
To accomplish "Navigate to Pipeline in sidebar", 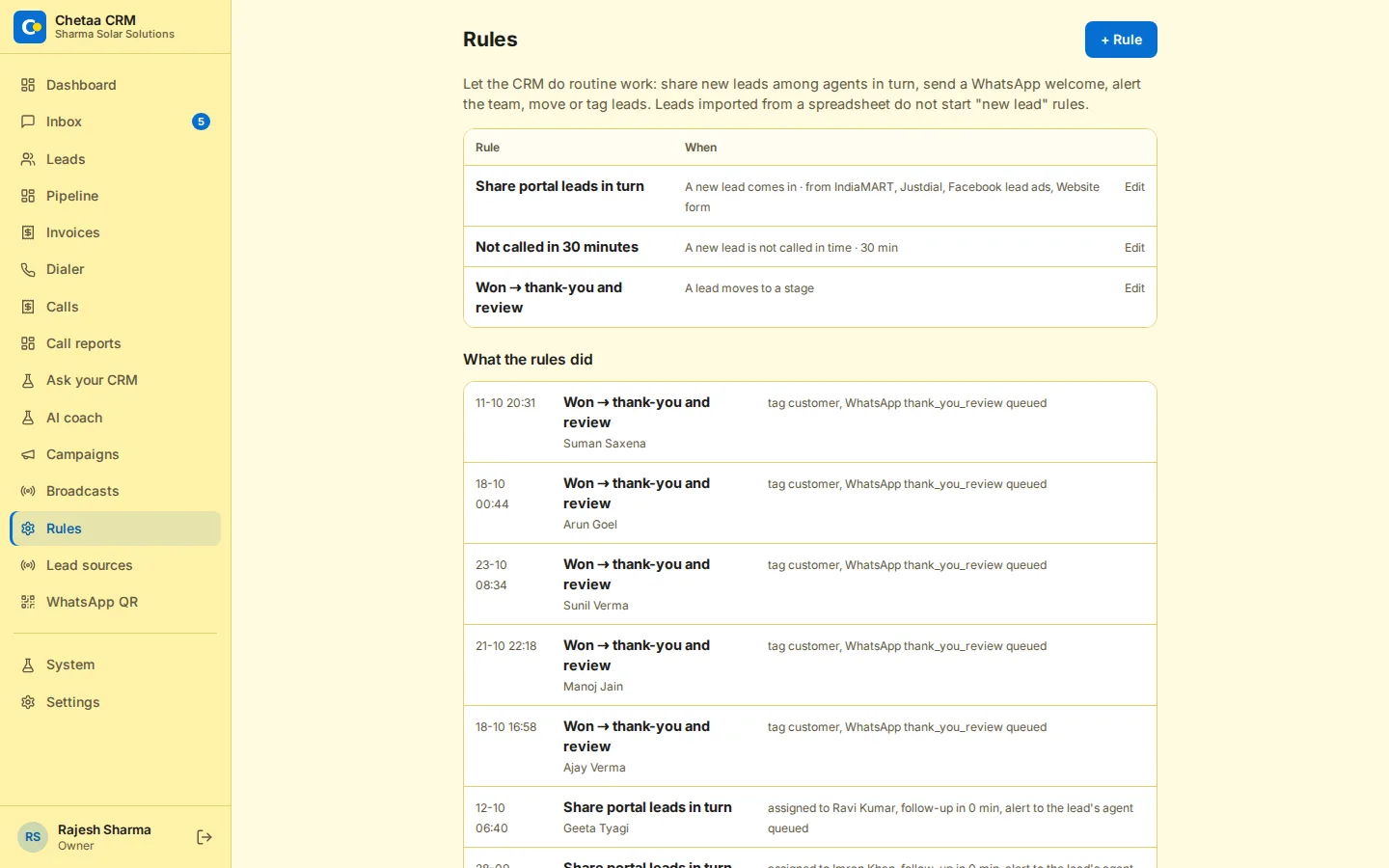I will [116, 196].
